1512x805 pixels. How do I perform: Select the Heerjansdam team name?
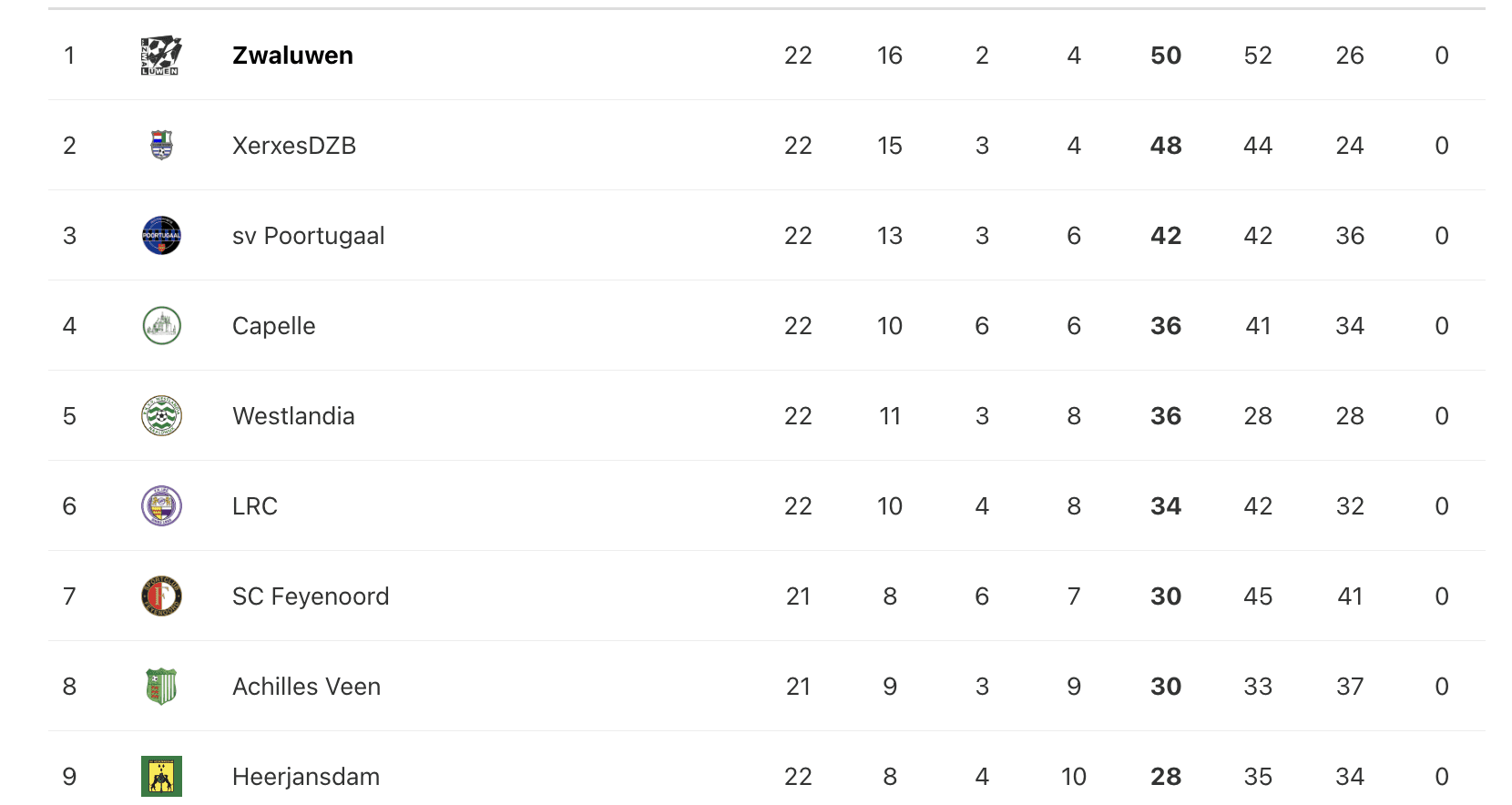click(306, 777)
